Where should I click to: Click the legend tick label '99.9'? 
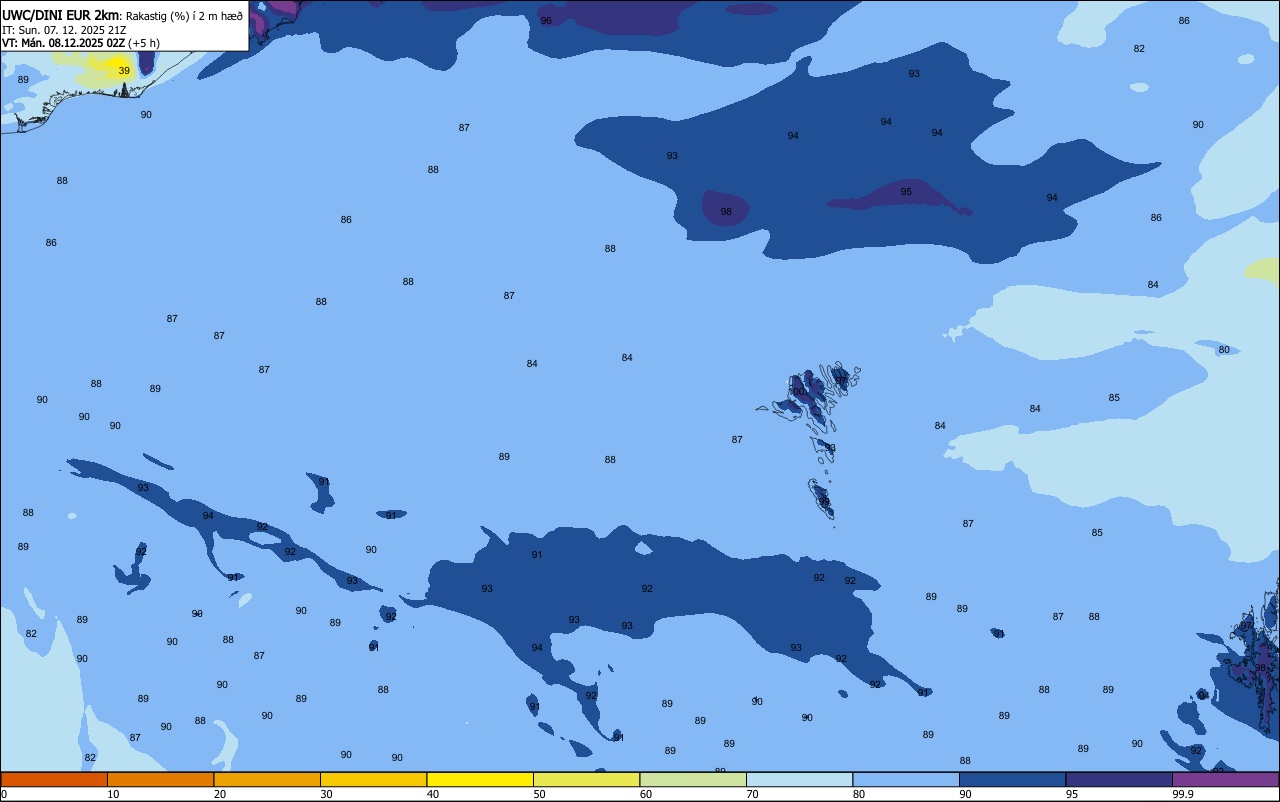[x=1184, y=794]
